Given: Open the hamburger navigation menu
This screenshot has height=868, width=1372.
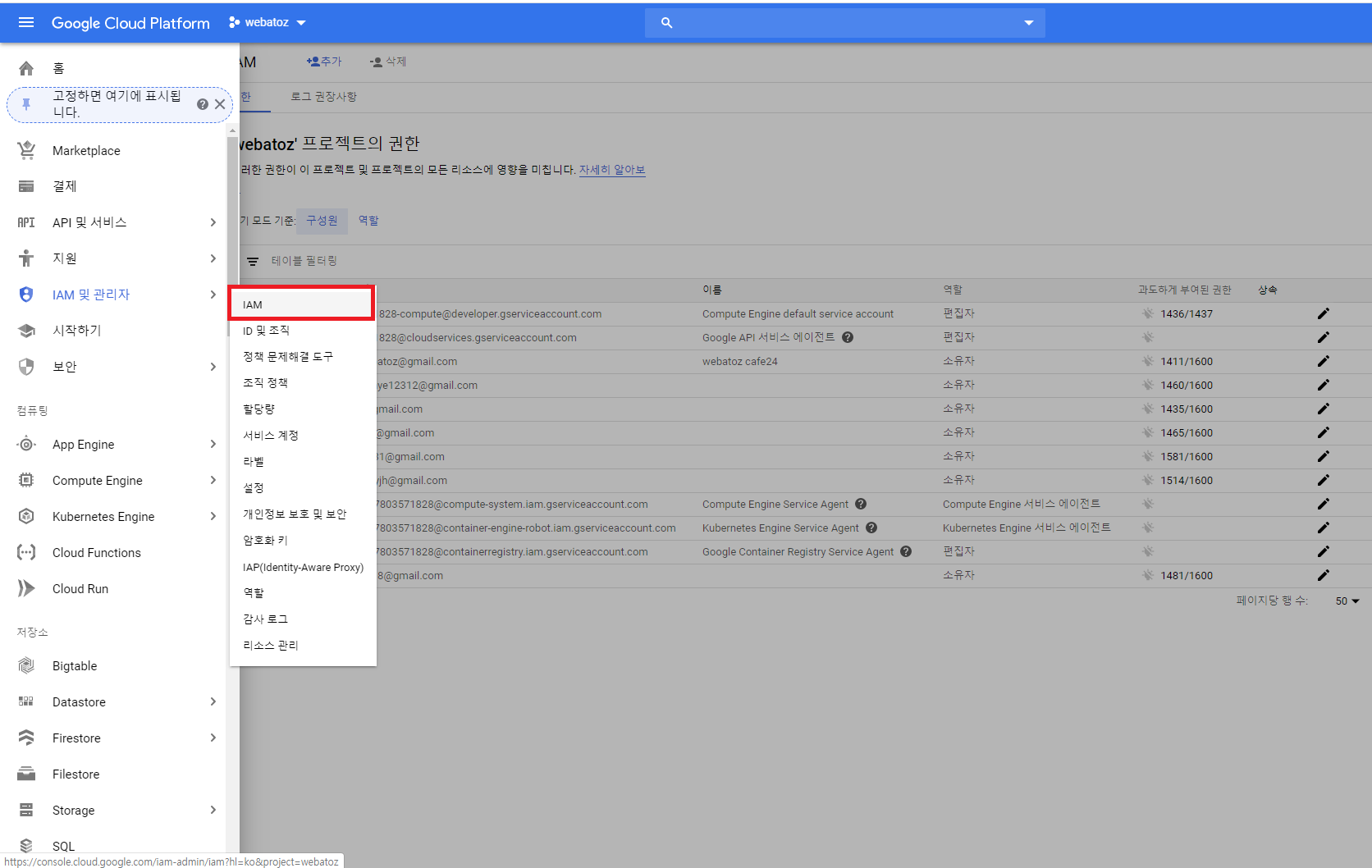Looking at the screenshot, I should [26, 22].
